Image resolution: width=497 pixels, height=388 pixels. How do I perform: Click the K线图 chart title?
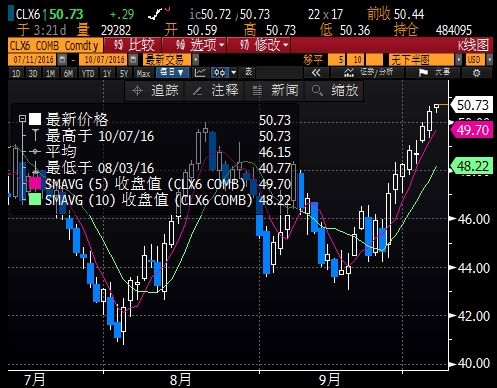[x=473, y=45]
